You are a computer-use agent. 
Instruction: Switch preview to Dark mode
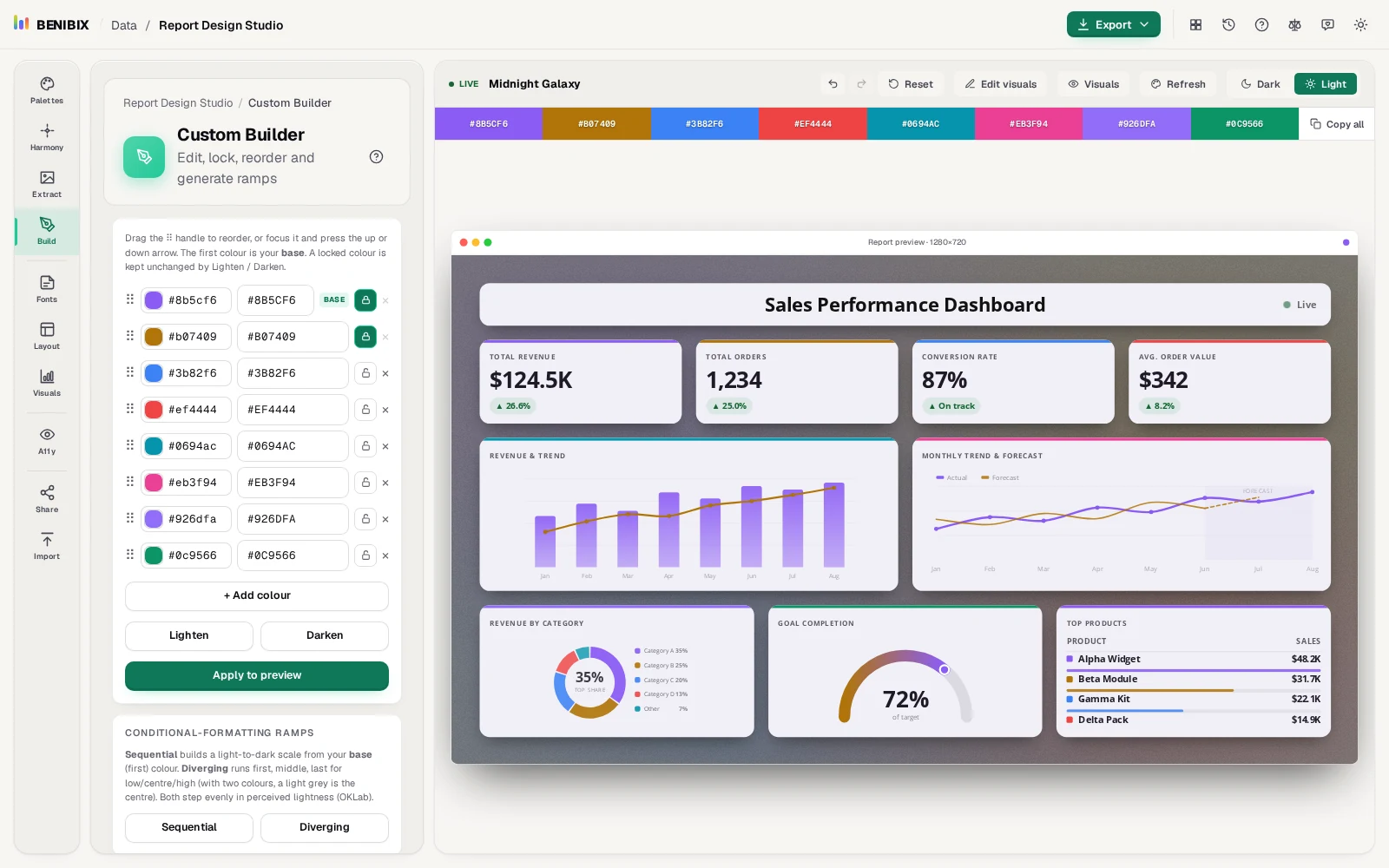[x=1261, y=84]
